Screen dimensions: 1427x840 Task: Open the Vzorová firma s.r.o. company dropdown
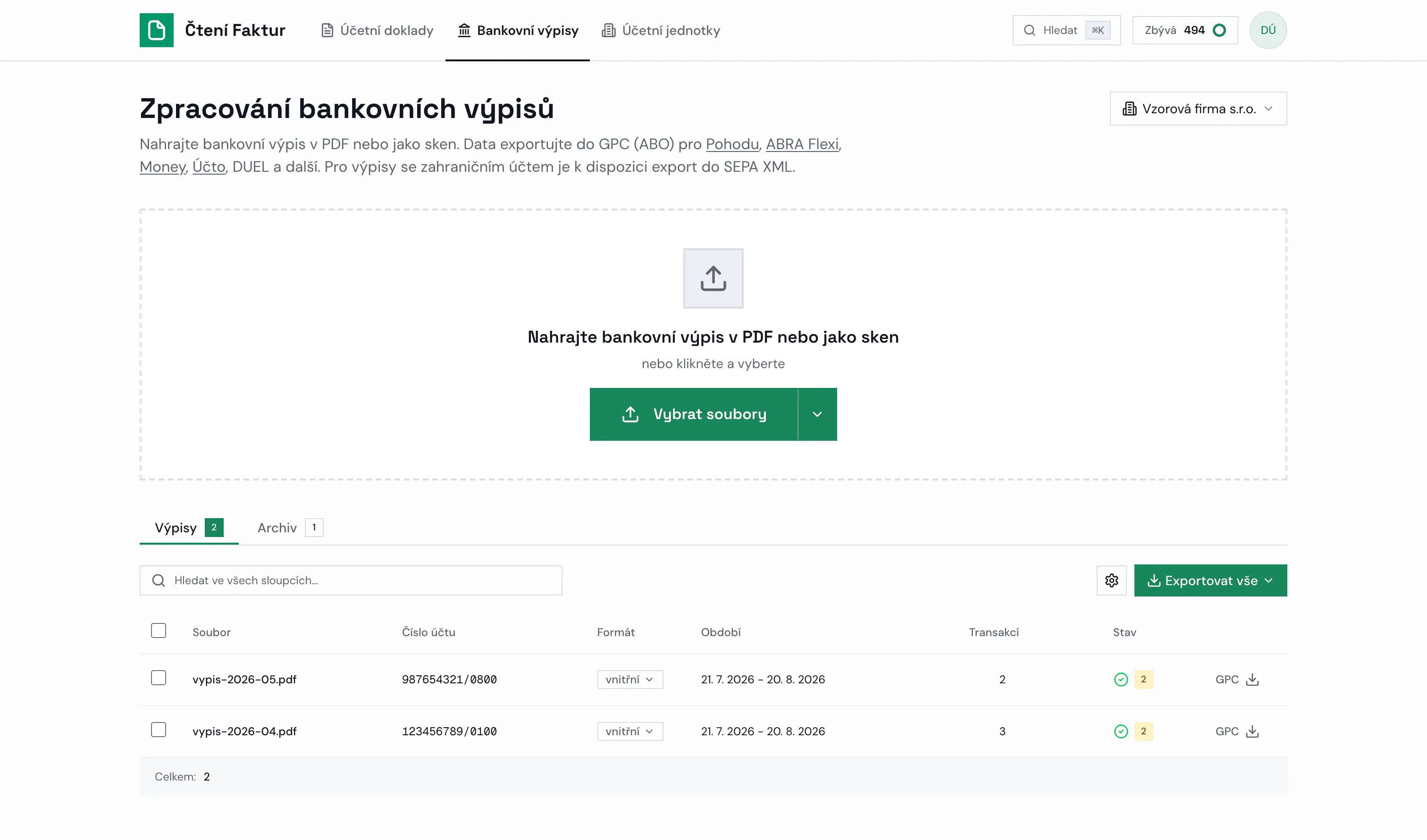1198,109
